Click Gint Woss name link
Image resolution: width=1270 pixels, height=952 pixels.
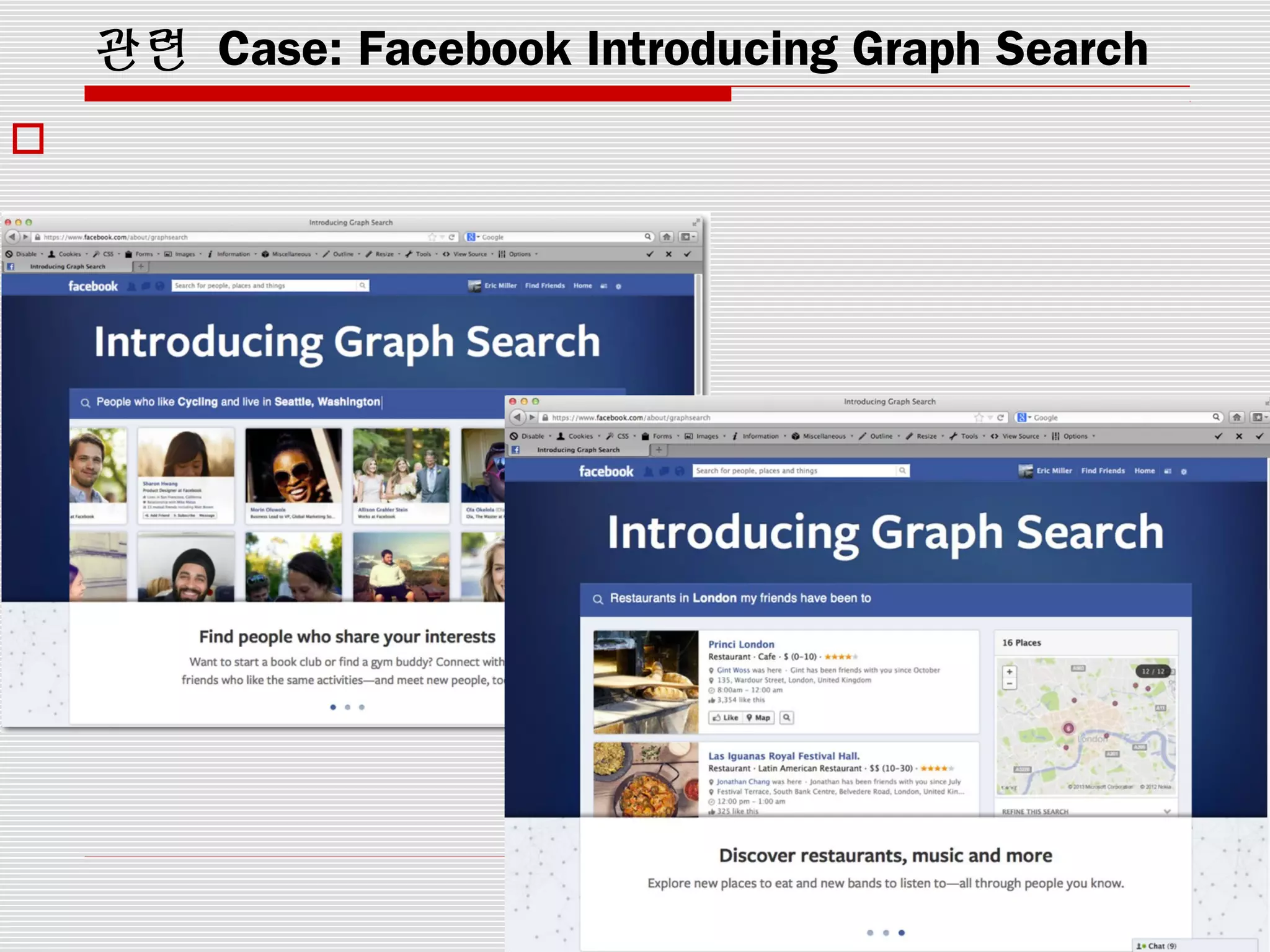point(733,670)
